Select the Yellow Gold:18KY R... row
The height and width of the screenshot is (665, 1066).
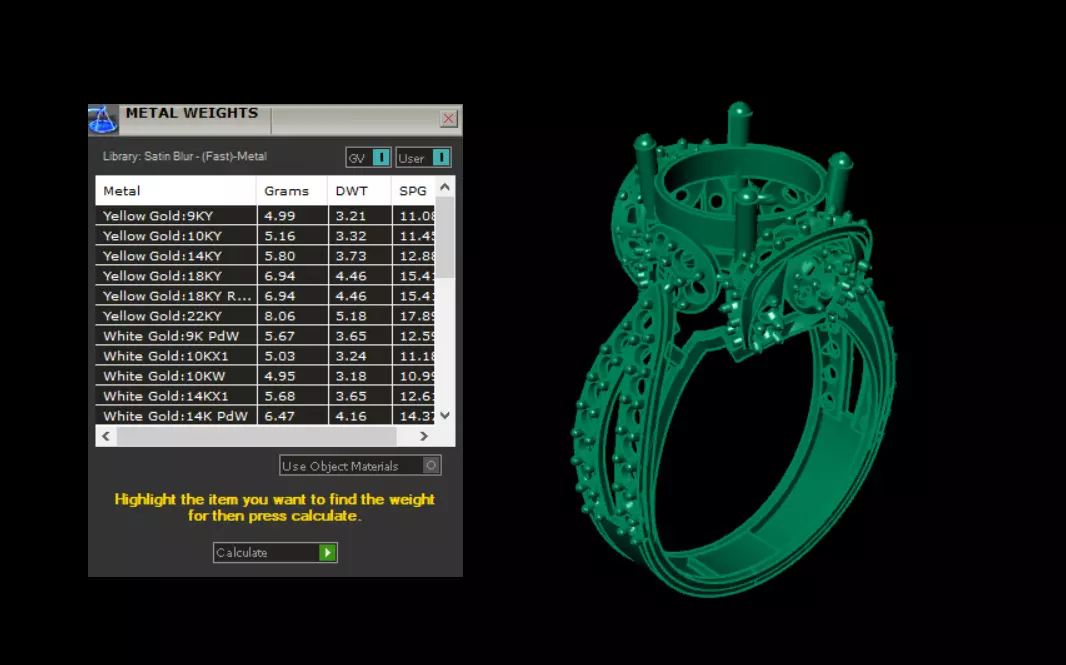pos(265,296)
